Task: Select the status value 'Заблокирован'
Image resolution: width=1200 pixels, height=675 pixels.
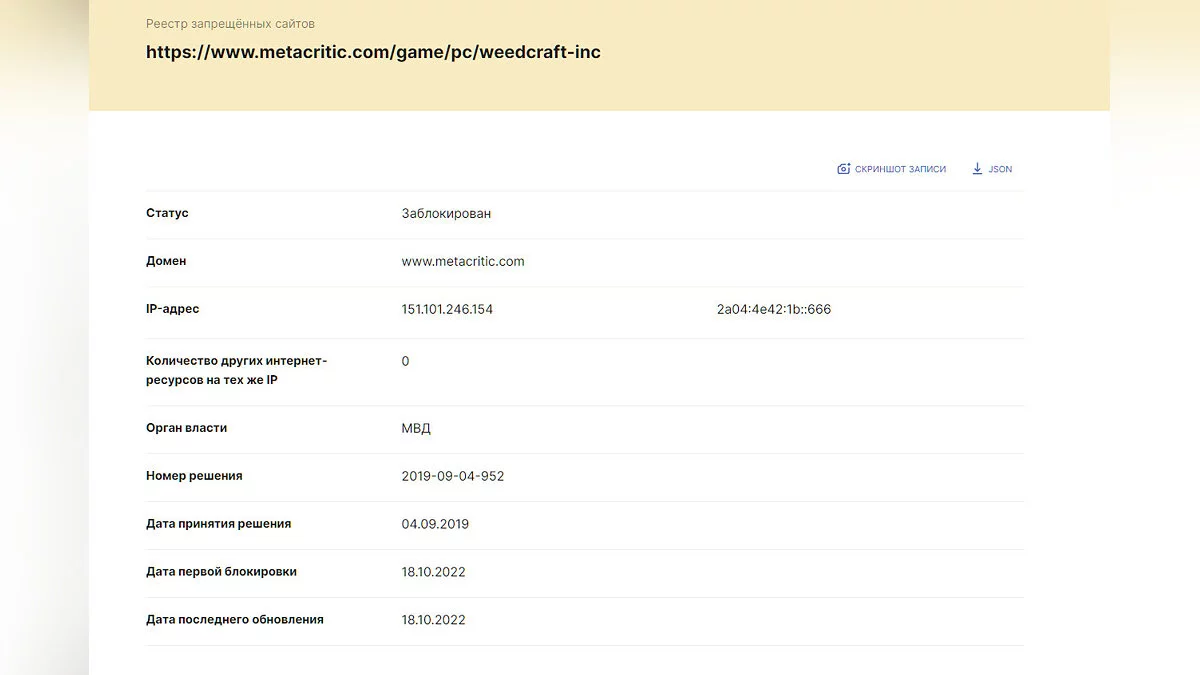Action: 446,213
